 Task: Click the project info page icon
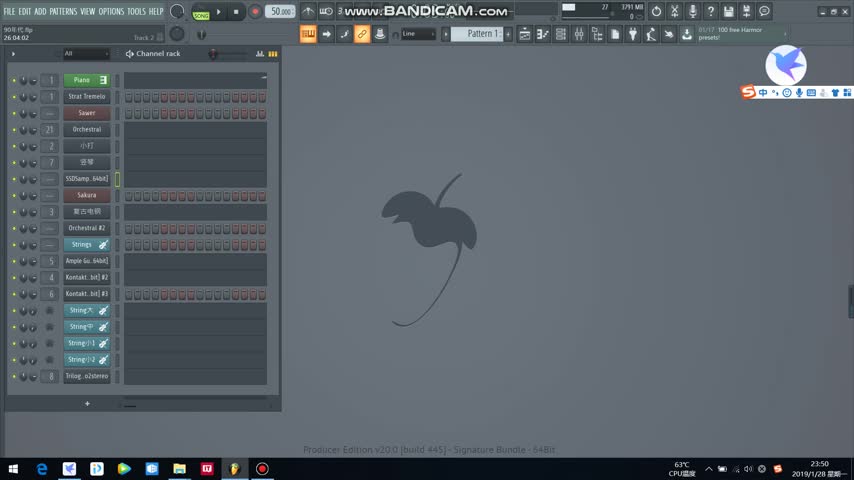click(x=615, y=34)
